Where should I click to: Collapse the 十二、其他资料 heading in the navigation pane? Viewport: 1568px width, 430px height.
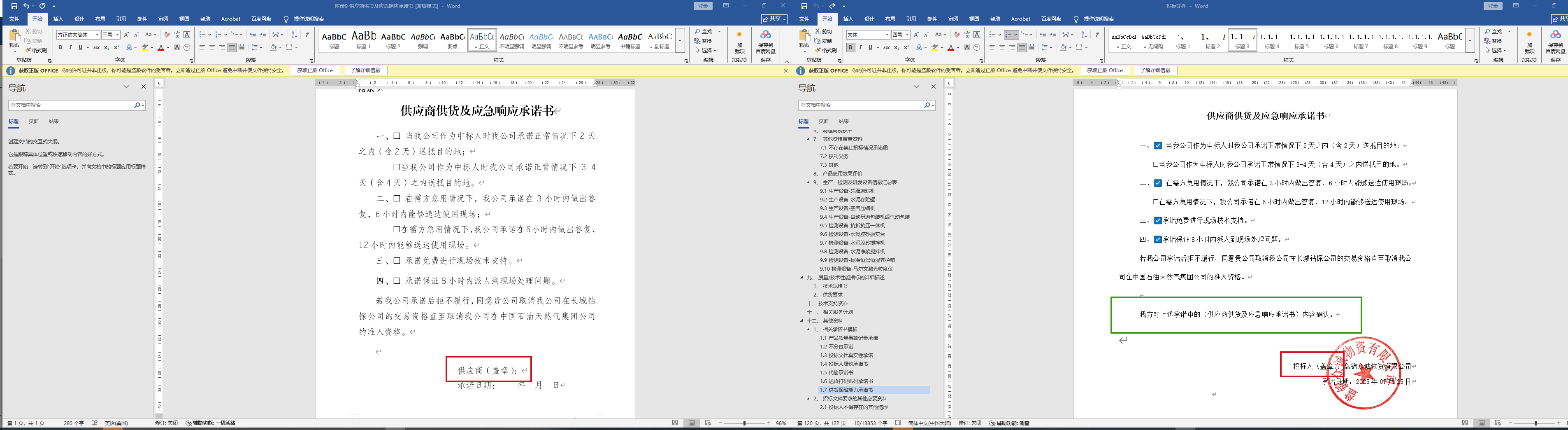pyautogui.click(x=802, y=320)
